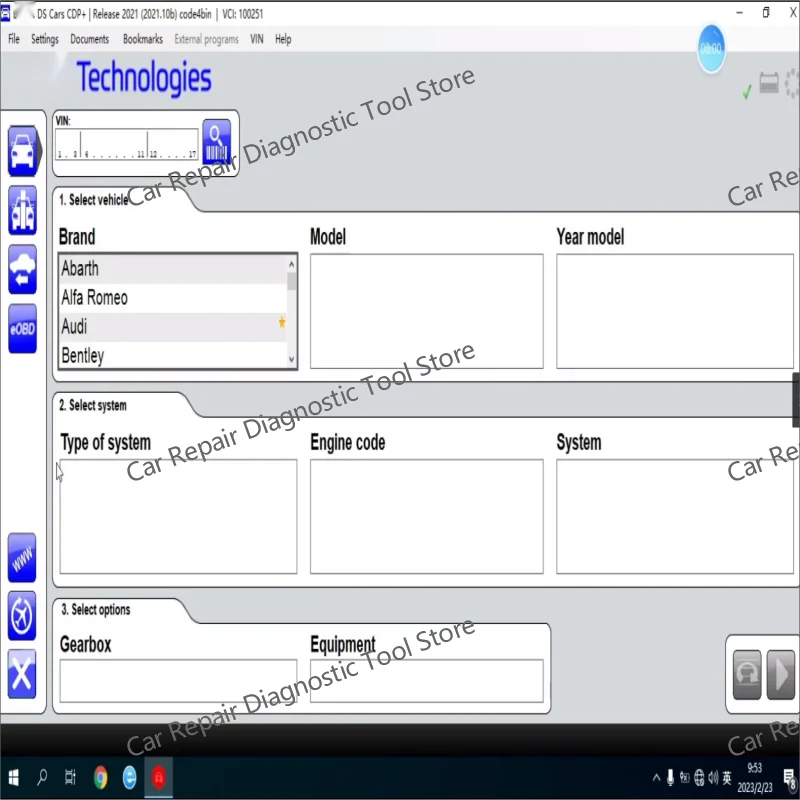The height and width of the screenshot is (800, 800).
Task: Open the www web sidebar icon
Action: pyautogui.click(x=22, y=558)
